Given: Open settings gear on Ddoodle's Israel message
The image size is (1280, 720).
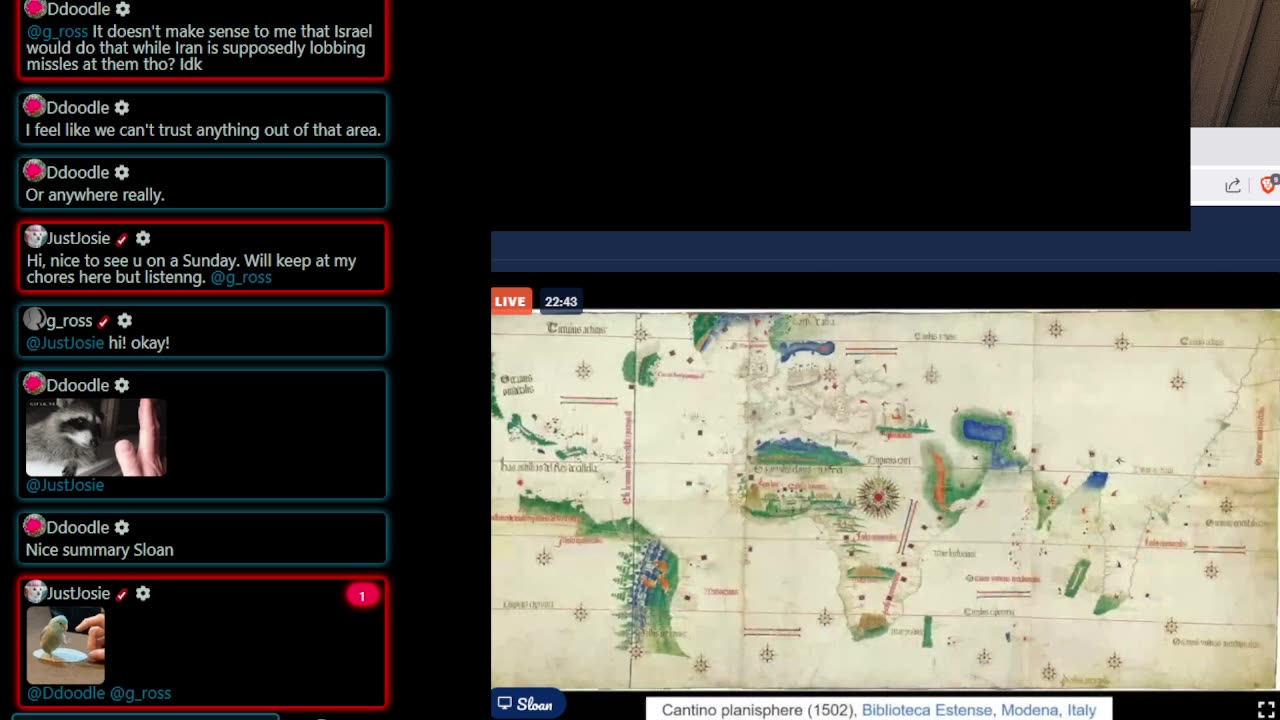Looking at the screenshot, I should pyautogui.click(x=122, y=9).
